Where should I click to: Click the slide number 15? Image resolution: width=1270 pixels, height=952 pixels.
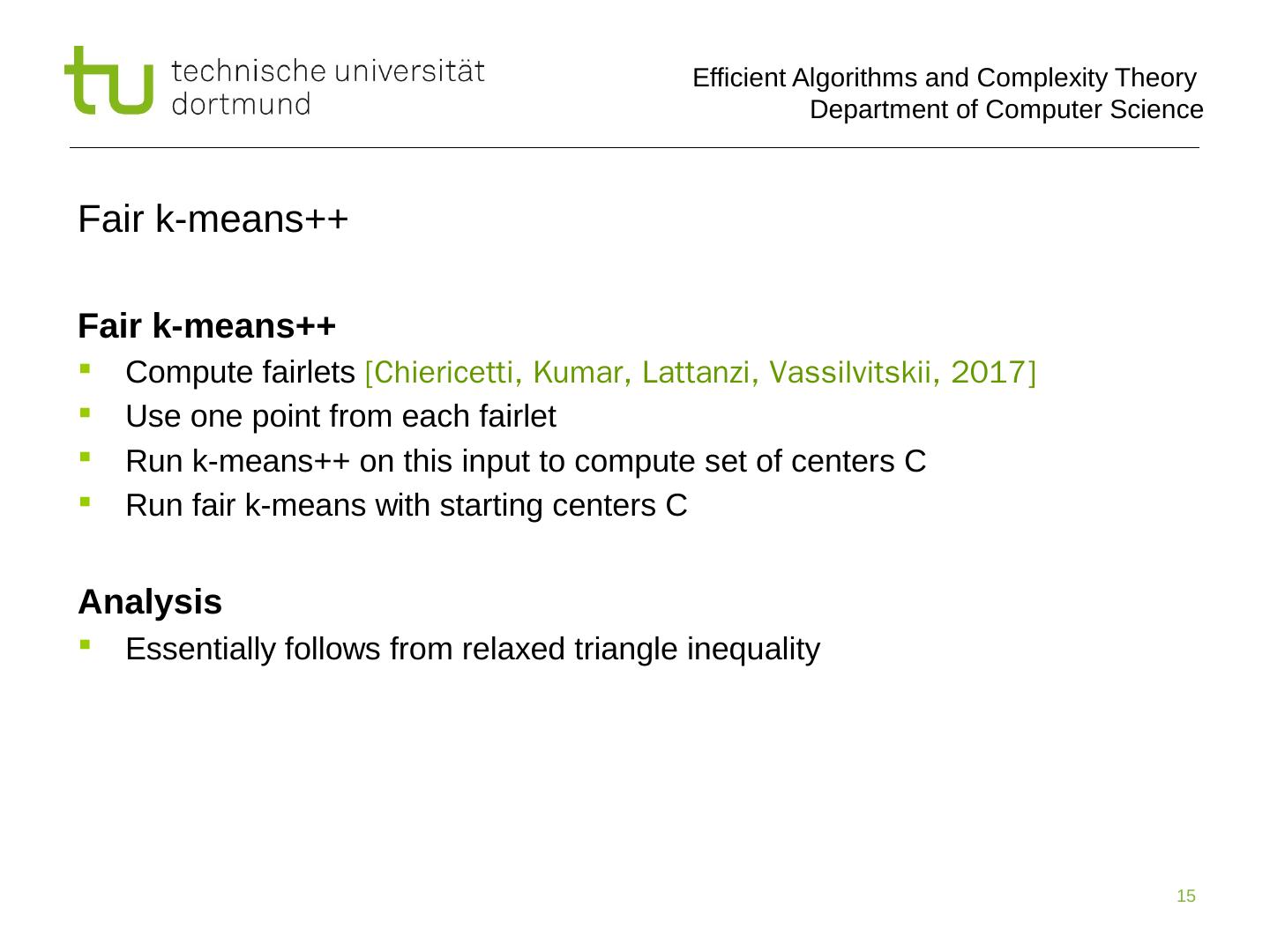pyautogui.click(x=1186, y=896)
